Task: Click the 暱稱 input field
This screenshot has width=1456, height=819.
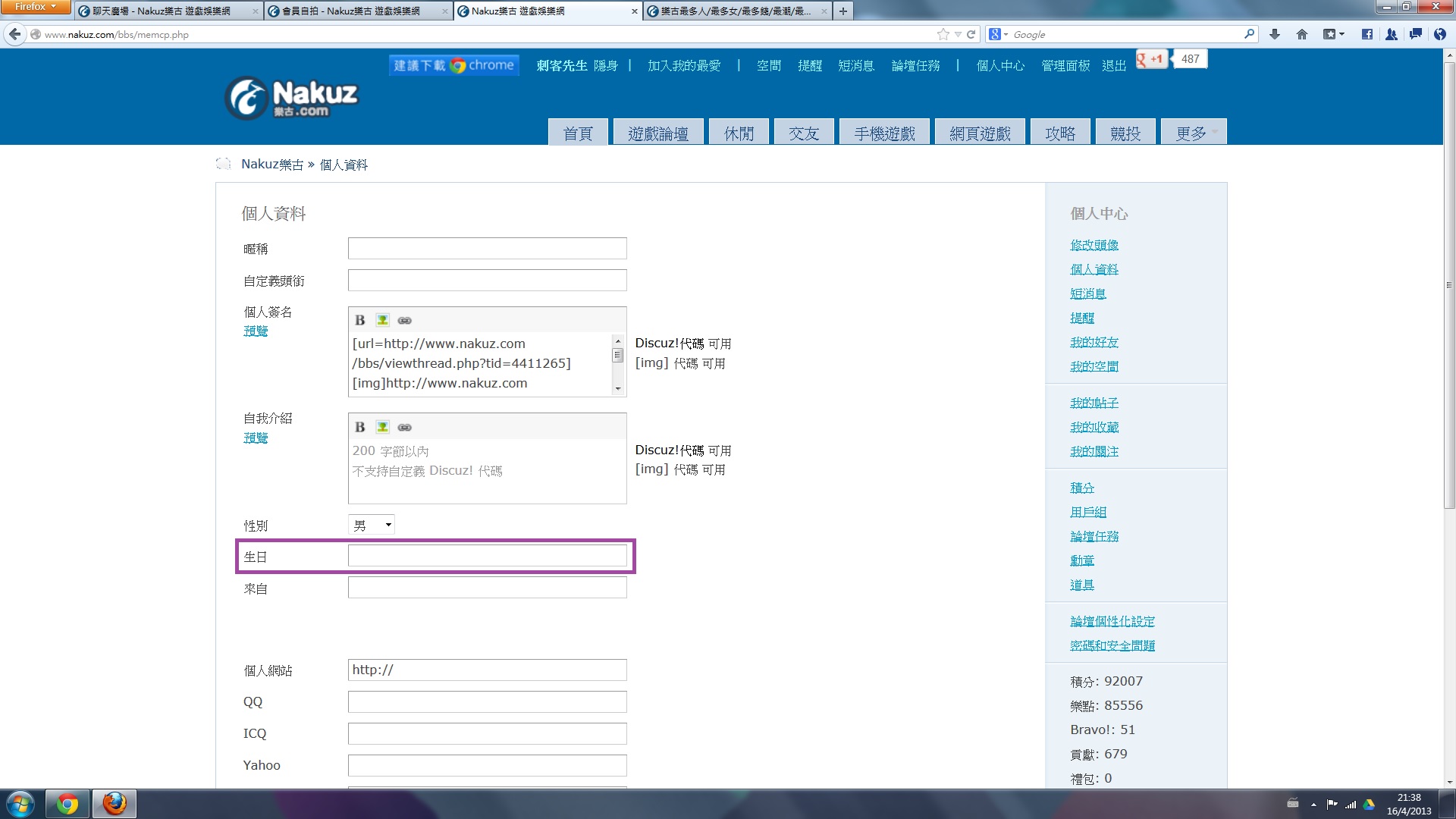Action: 487,248
